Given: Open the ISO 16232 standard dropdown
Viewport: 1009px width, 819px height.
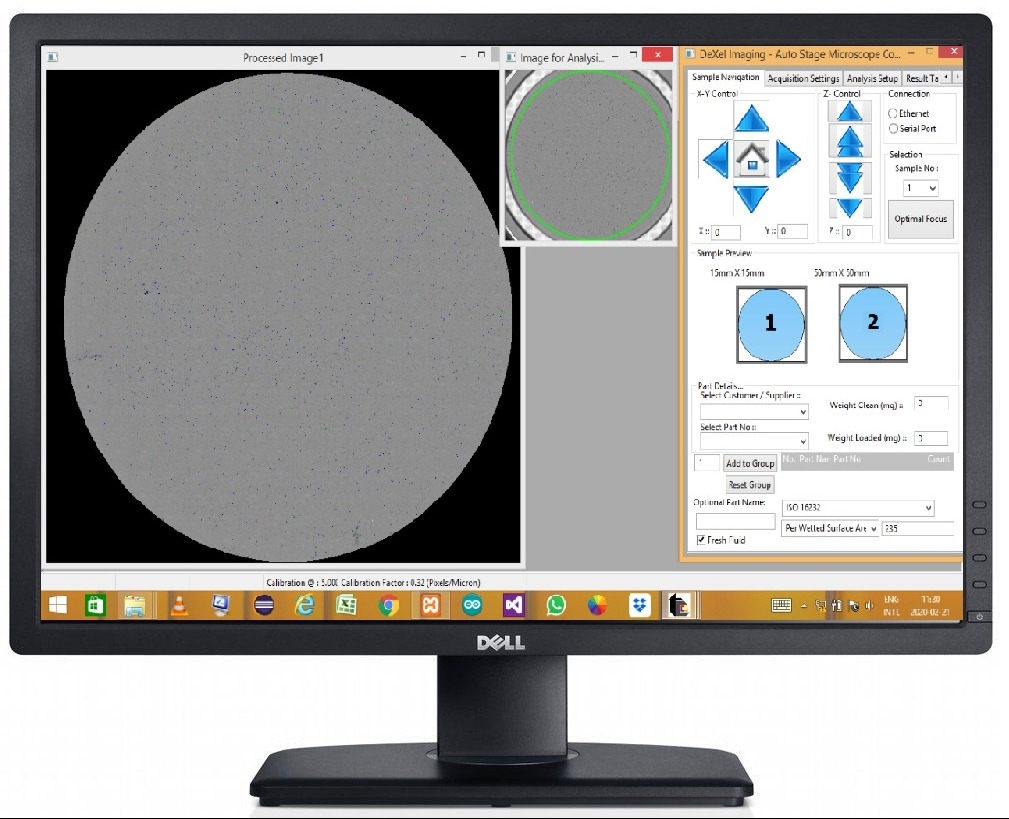Looking at the screenshot, I should [x=857, y=508].
